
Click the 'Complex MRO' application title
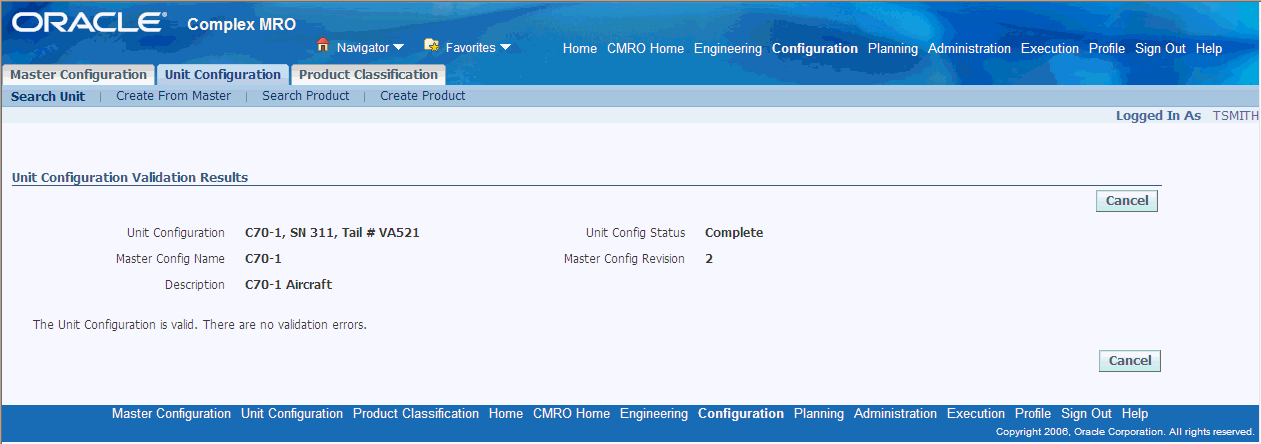tap(242, 24)
